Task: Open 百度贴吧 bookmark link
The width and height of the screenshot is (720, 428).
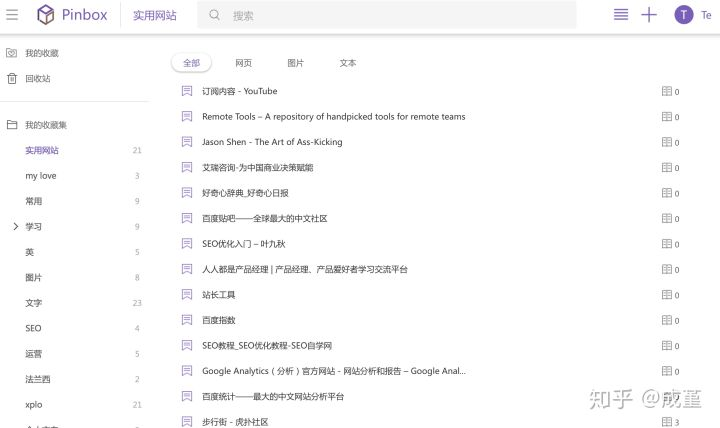Action: click(264, 219)
